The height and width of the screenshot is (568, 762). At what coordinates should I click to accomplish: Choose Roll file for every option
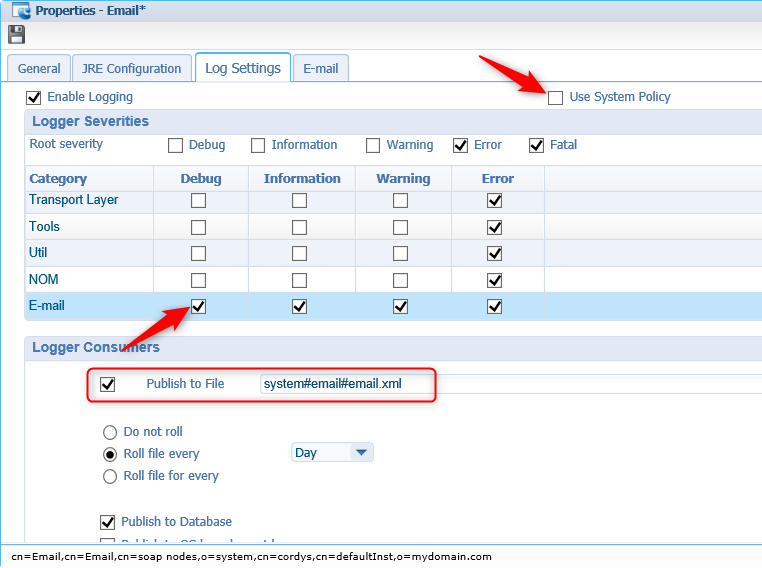[110, 476]
